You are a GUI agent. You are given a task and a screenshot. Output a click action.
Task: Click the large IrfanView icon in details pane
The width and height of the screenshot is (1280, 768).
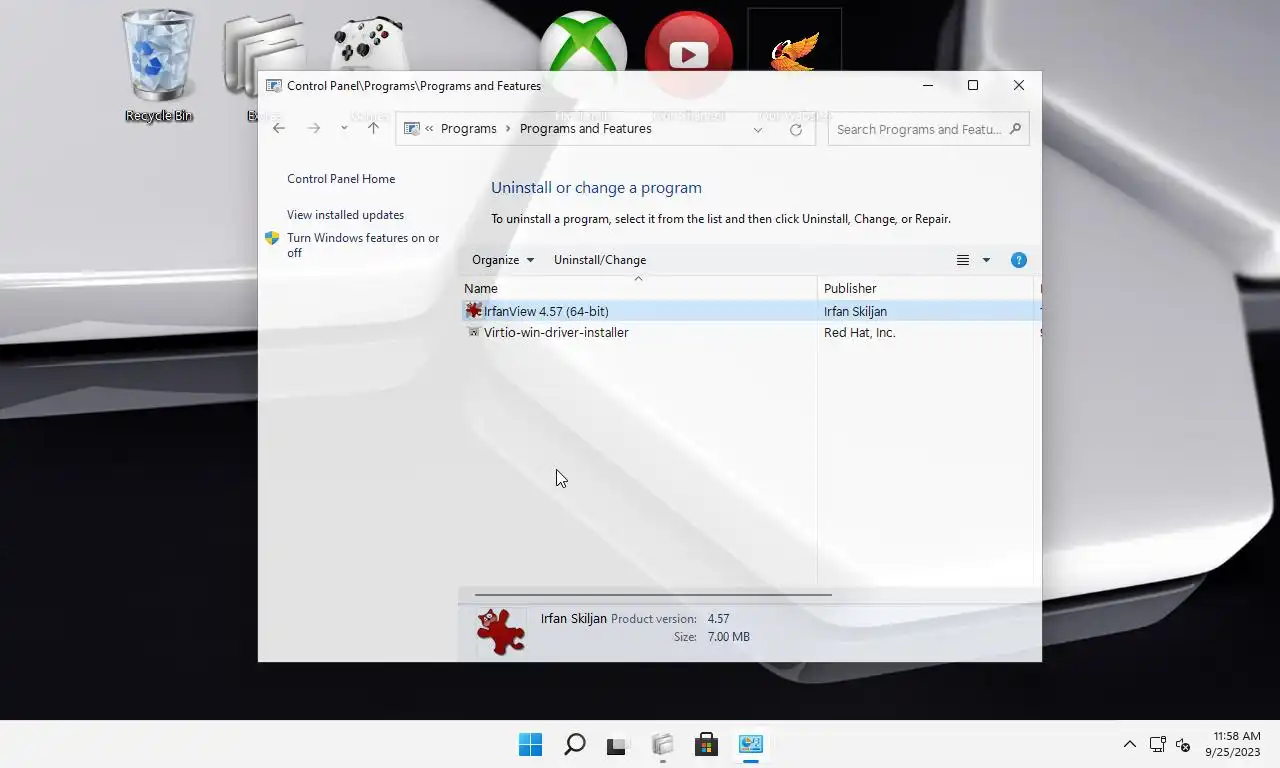pyautogui.click(x=501, y=631)
